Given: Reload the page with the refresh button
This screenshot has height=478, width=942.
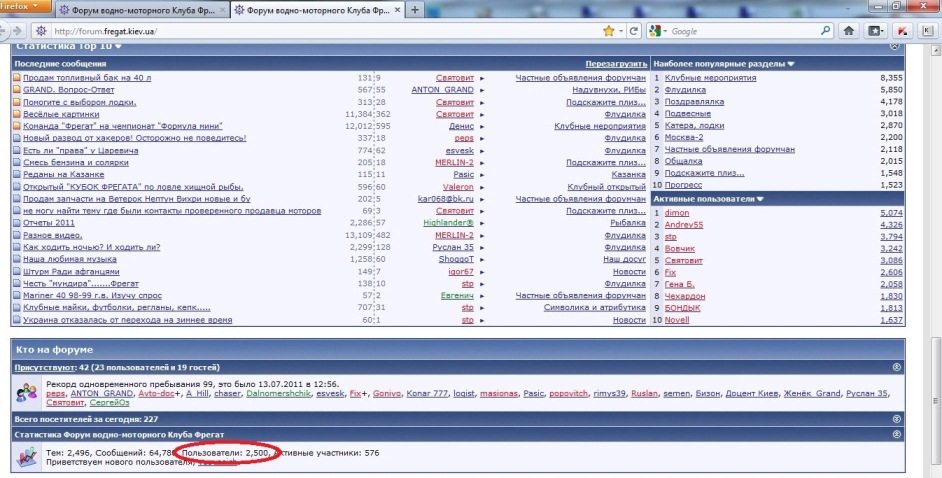Looking at the screenshot, I should pos(633,31).
